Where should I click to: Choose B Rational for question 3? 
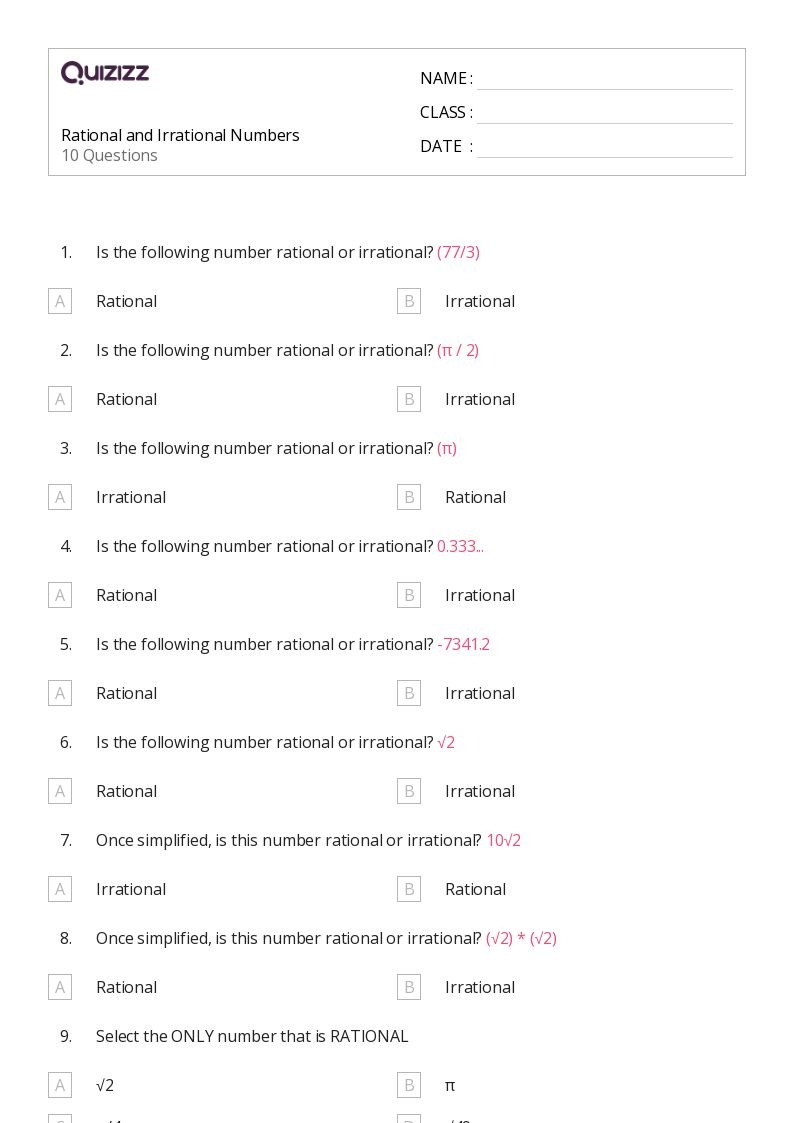(x=409, y=497)
